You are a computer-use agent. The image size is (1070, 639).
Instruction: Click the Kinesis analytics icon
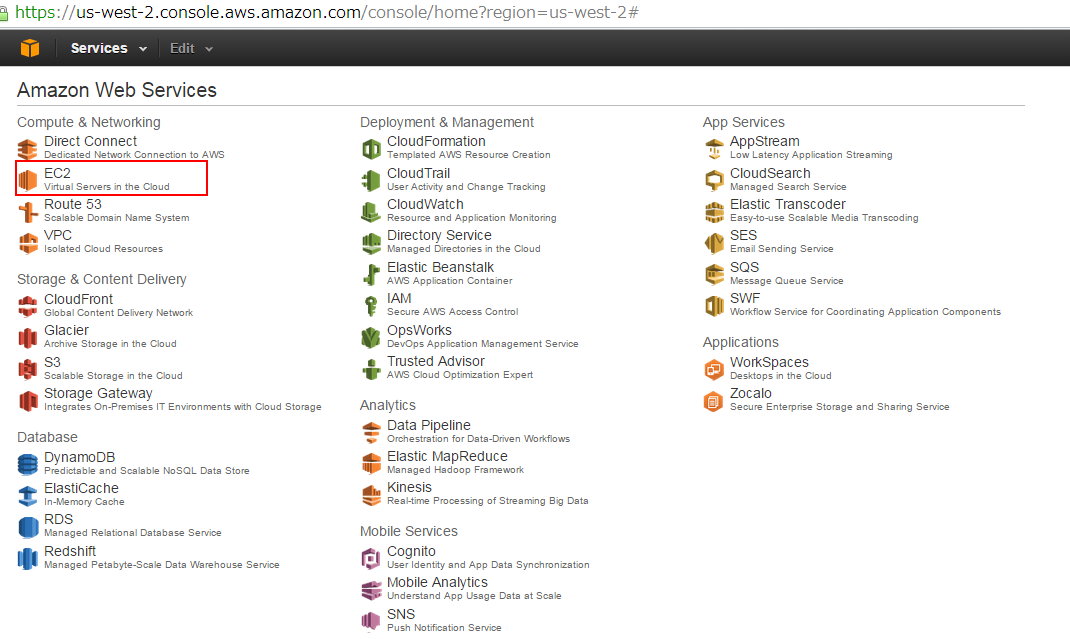[371, 494]
